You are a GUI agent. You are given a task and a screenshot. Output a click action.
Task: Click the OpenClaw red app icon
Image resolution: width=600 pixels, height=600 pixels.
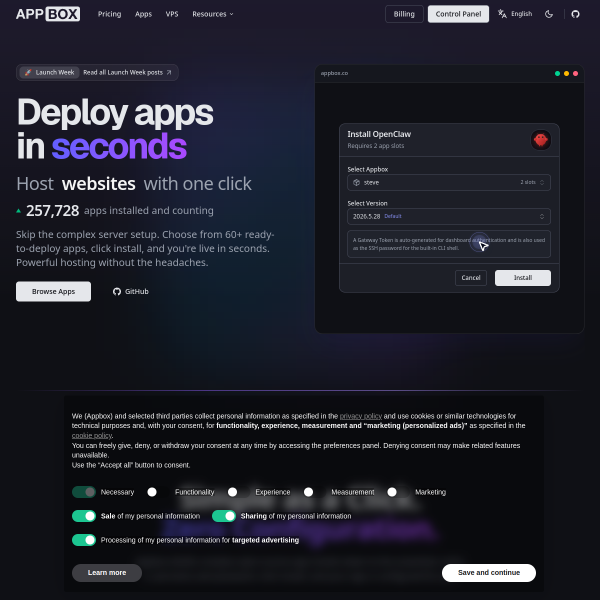coord(540,140)
